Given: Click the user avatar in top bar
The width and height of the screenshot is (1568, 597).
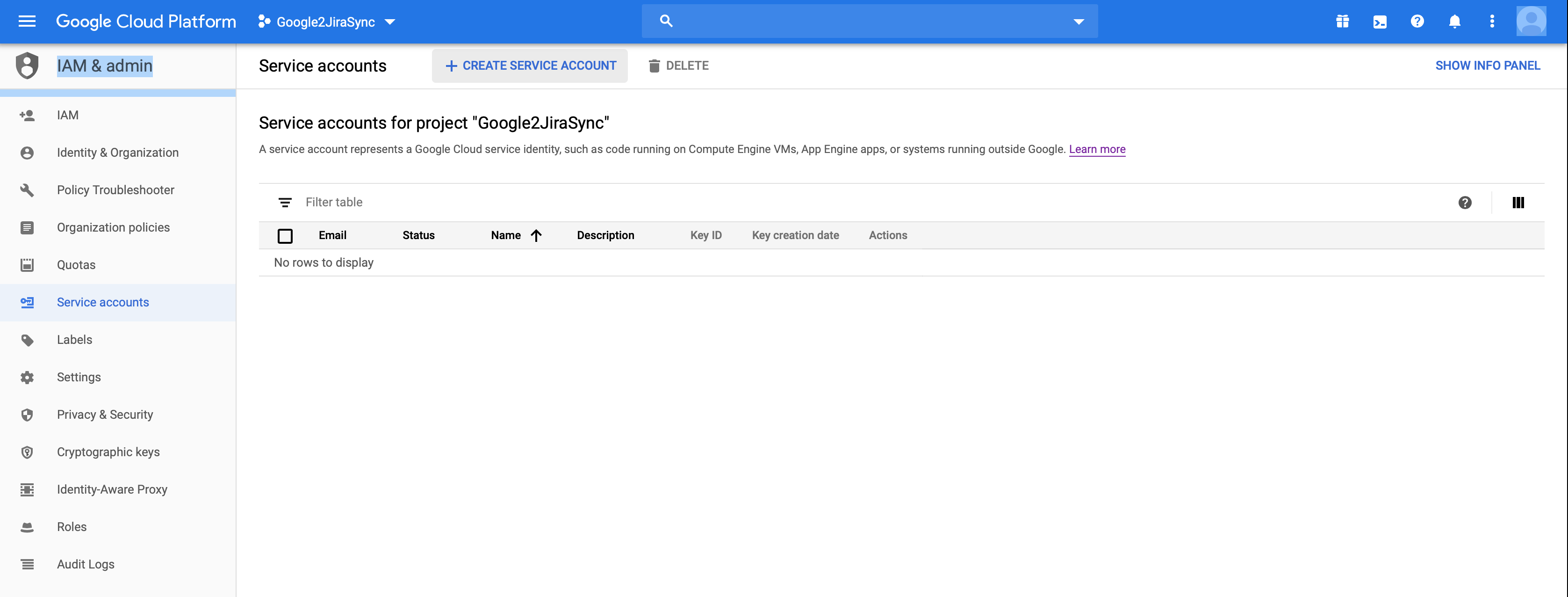Looking at the screenshot, I should pos(1530,22).
